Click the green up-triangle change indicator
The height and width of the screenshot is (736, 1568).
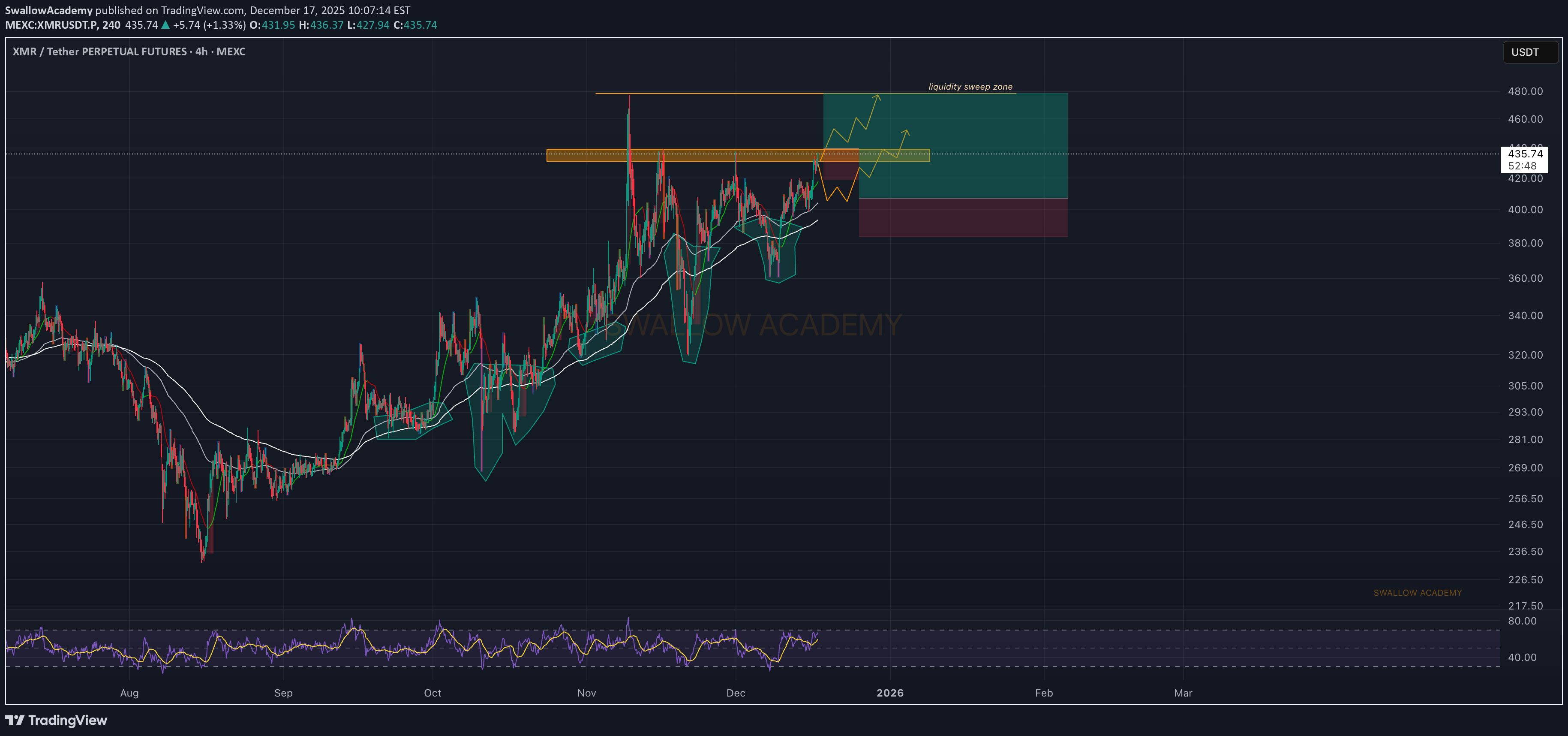(x=165, y=25)
